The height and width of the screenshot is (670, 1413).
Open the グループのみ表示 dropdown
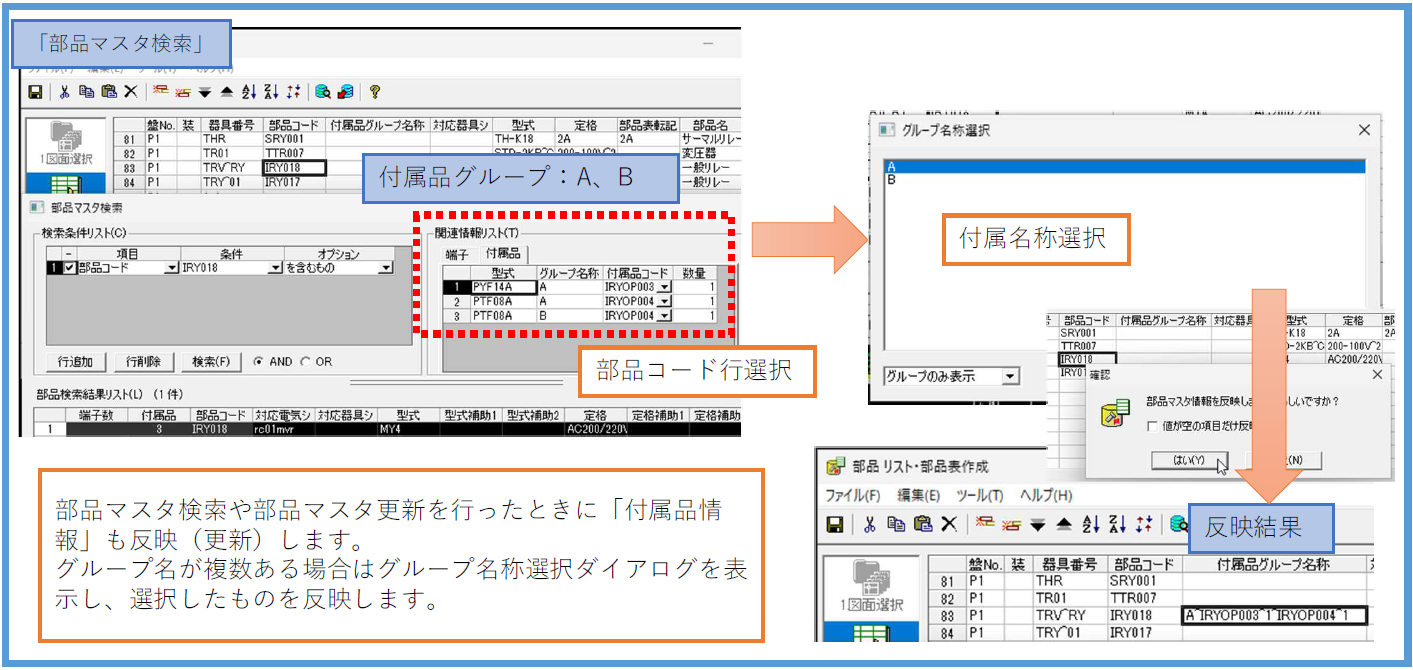[1010, 377]
